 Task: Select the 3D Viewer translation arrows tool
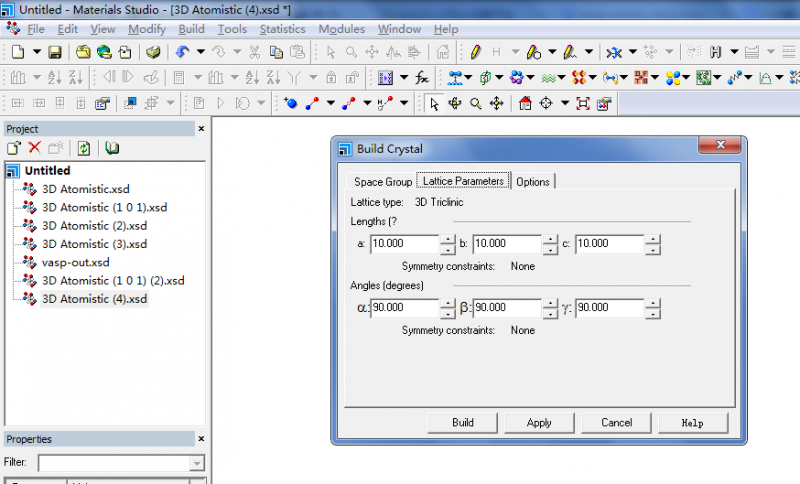(x=496, y=104)
